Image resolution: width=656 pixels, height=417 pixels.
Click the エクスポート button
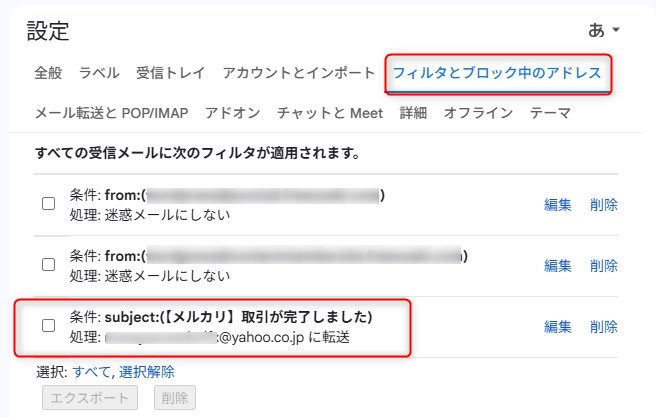tap(90, 398)
